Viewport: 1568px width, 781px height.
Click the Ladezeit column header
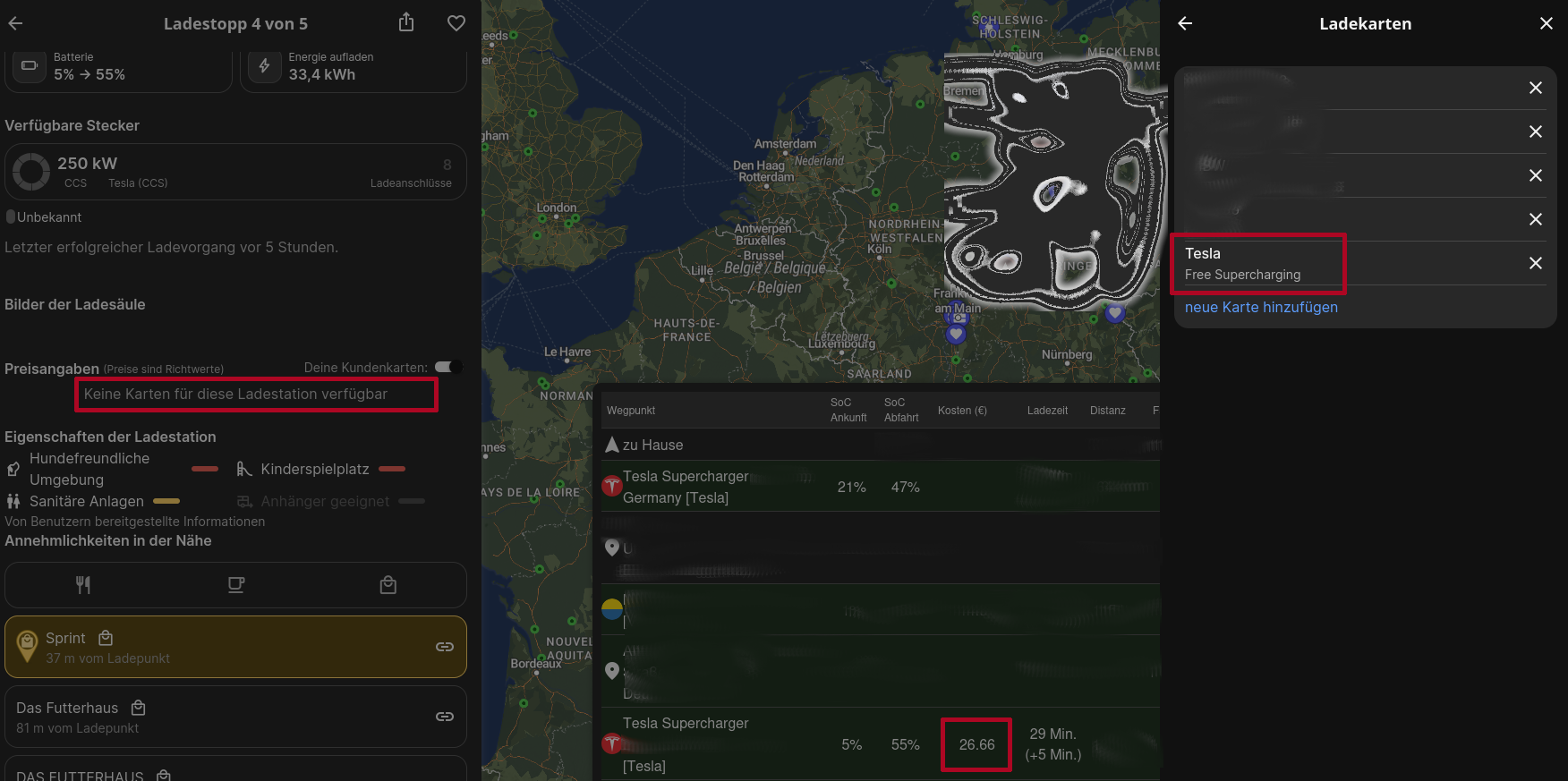(1047, 411)
